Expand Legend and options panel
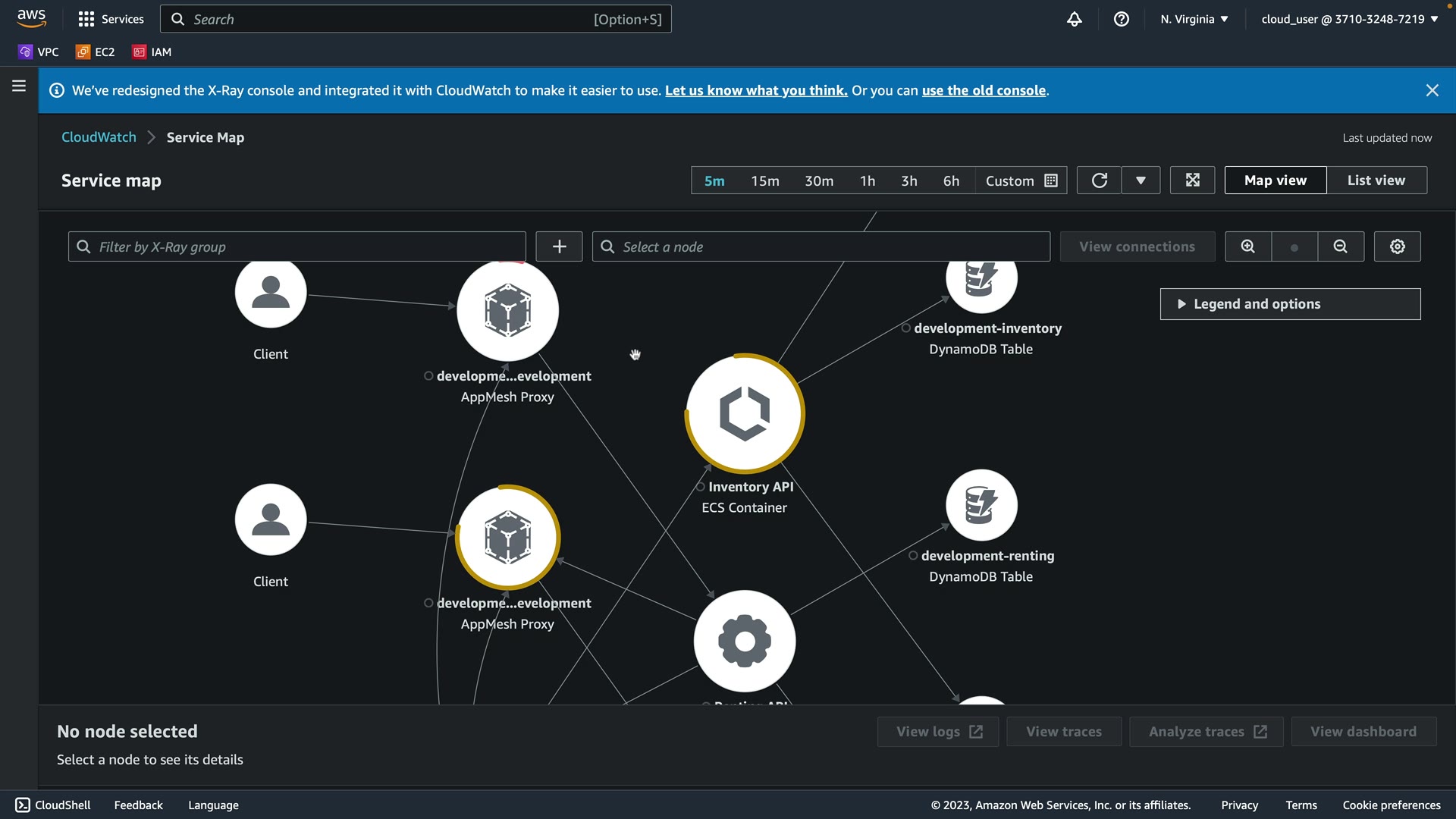The image size is (1456, 819). coord(1289,304)
